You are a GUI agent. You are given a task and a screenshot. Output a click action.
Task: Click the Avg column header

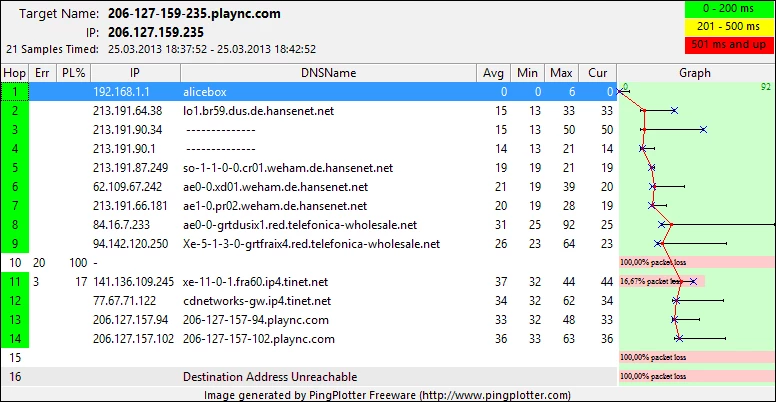pyautogui.click(x=494, y=73)
